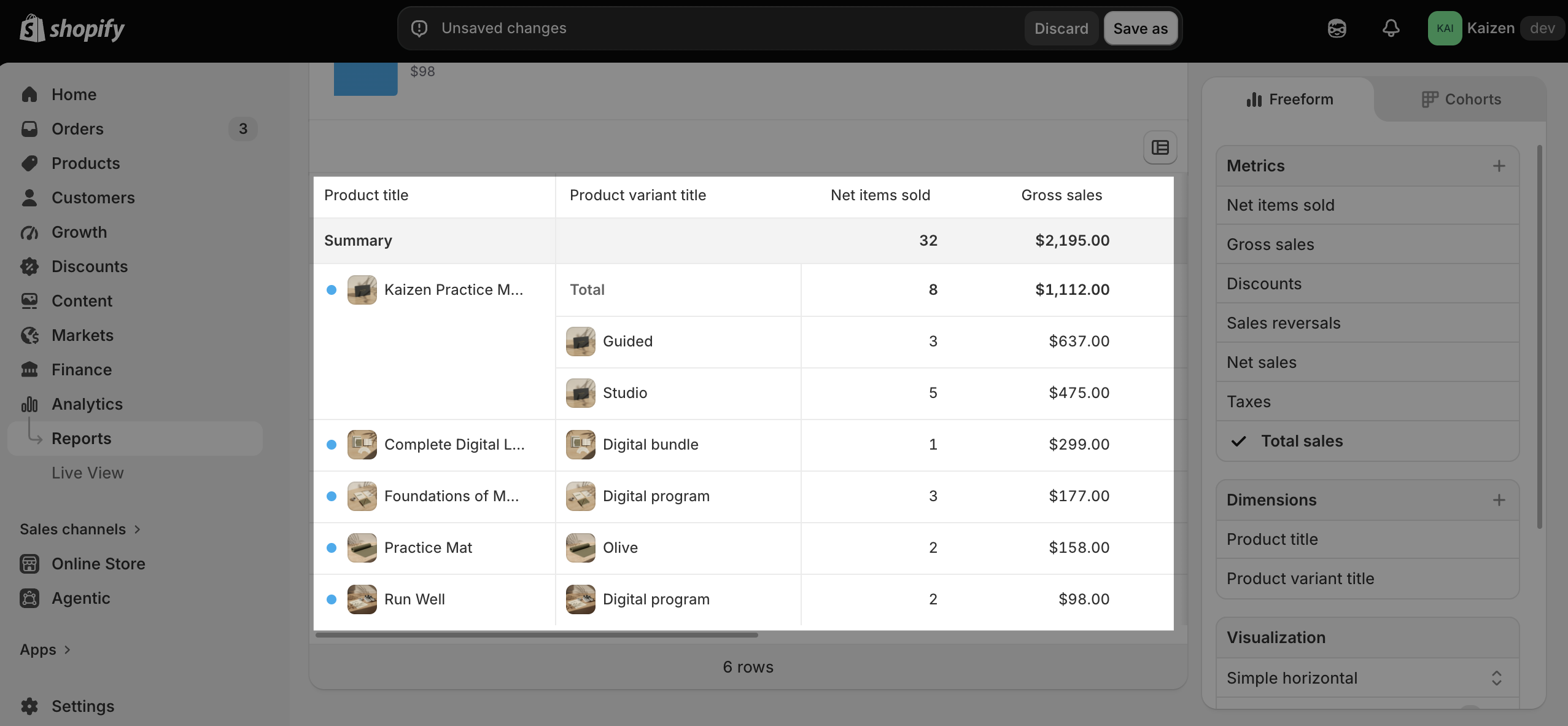The image size is (1568, 726).
Task: Add a metric with the plus icon
Action: (1499, 166)
